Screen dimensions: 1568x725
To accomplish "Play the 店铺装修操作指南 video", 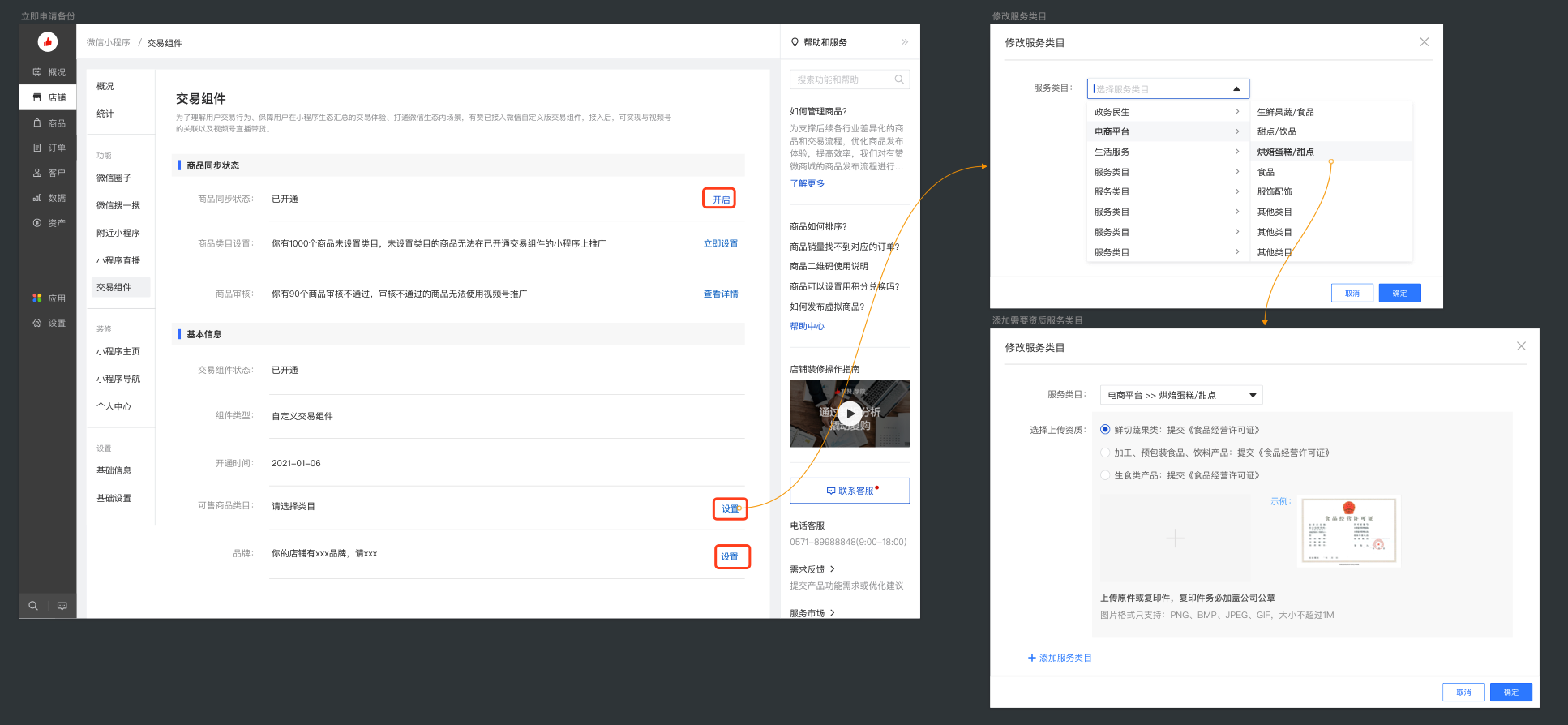I will click(x=849, y=413).
